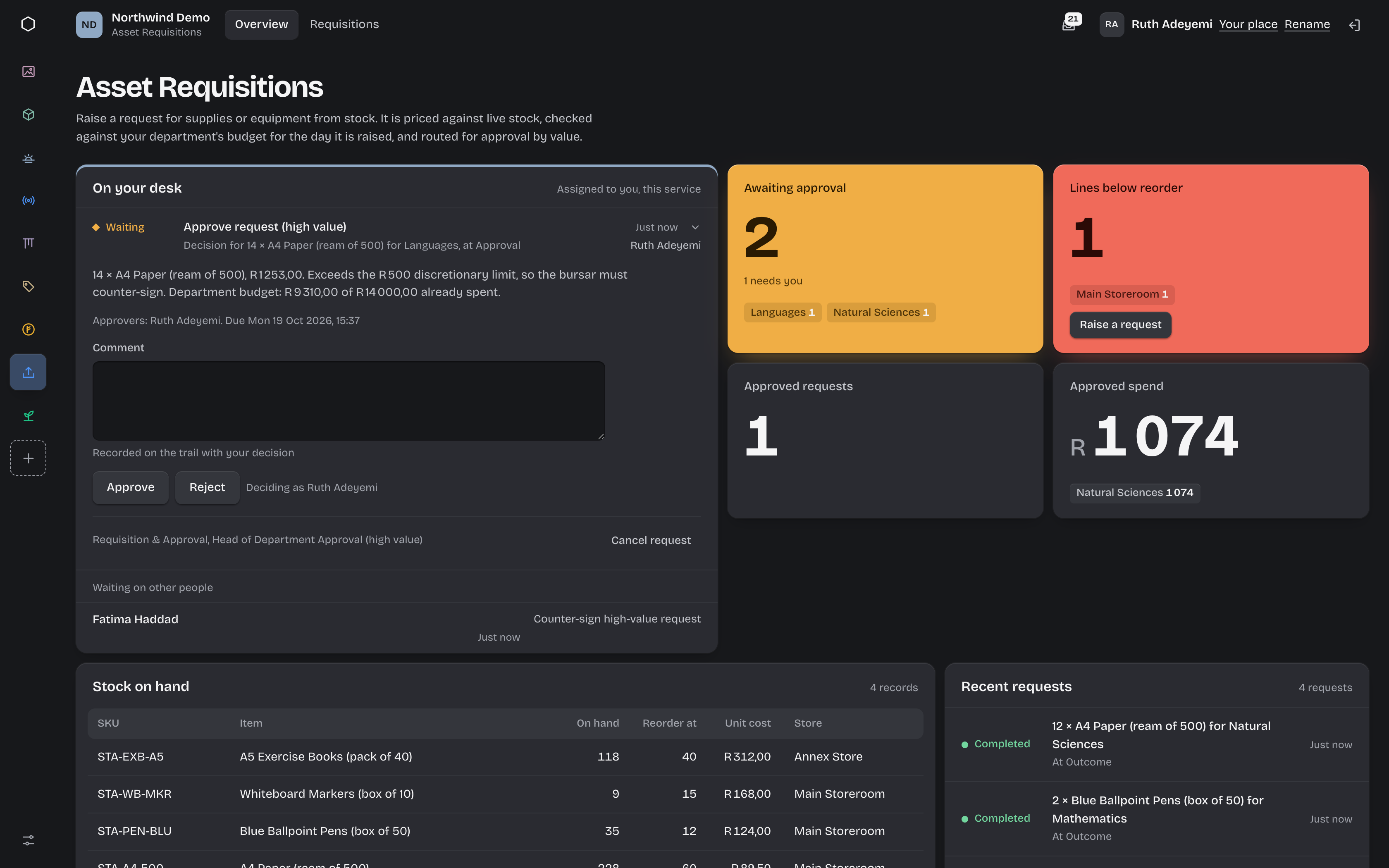Open the green cube sidebar icon
Viewport: 1389px width, 868px height.
point(28,114)
